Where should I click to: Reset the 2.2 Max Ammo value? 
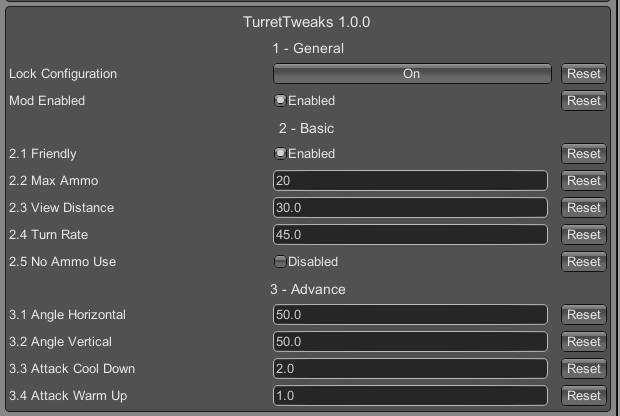click(x=584, y=181)
